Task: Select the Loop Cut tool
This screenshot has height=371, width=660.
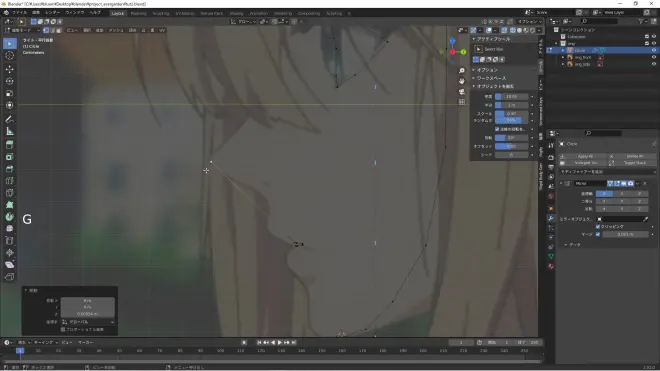Action: coord(10,181)
